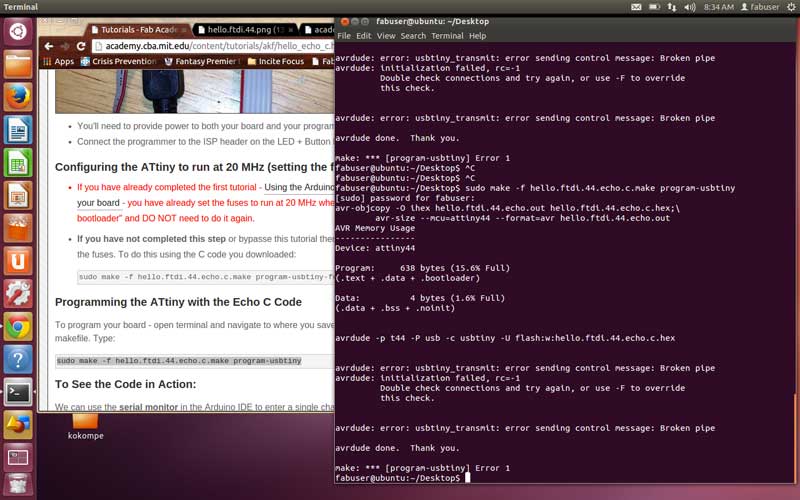This screenshot has width=800, height=500.
Task: Launch Firefox from the launcher
Action: (18, 97)
